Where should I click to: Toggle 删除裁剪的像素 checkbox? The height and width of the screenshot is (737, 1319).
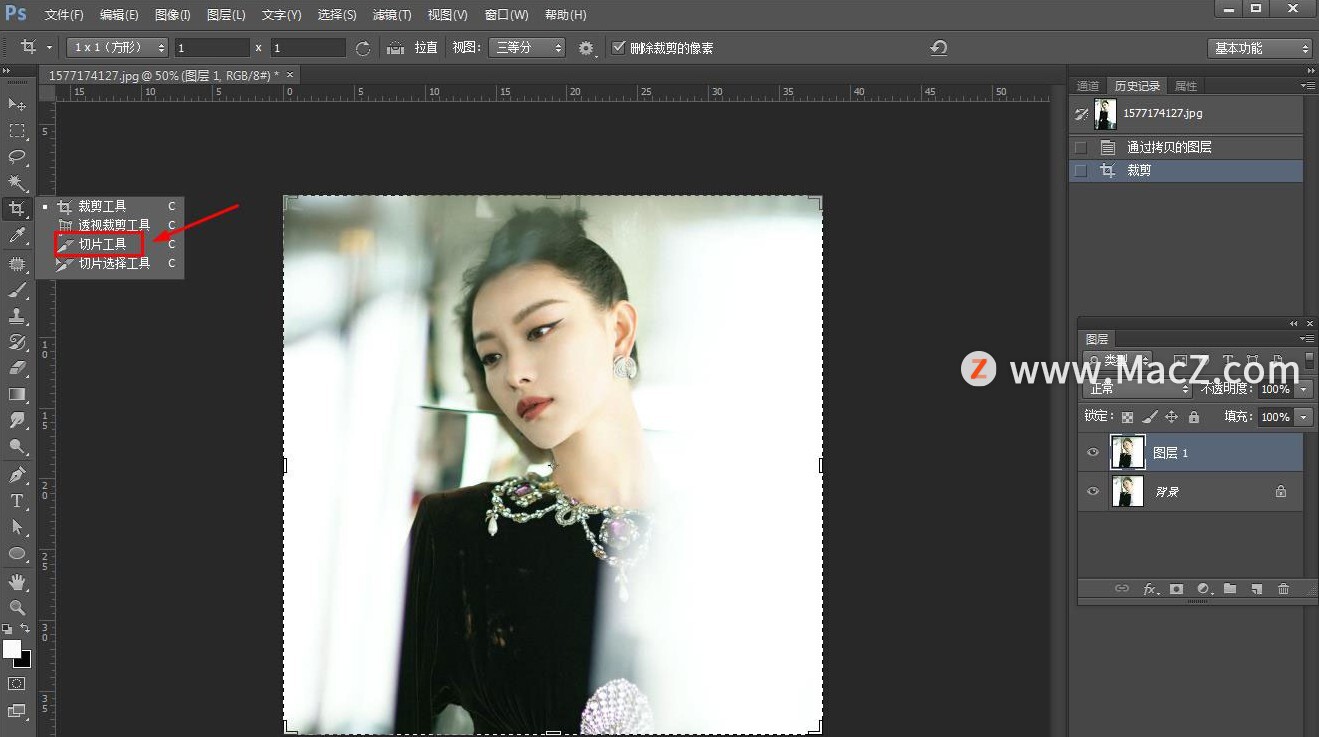point(618,48)
